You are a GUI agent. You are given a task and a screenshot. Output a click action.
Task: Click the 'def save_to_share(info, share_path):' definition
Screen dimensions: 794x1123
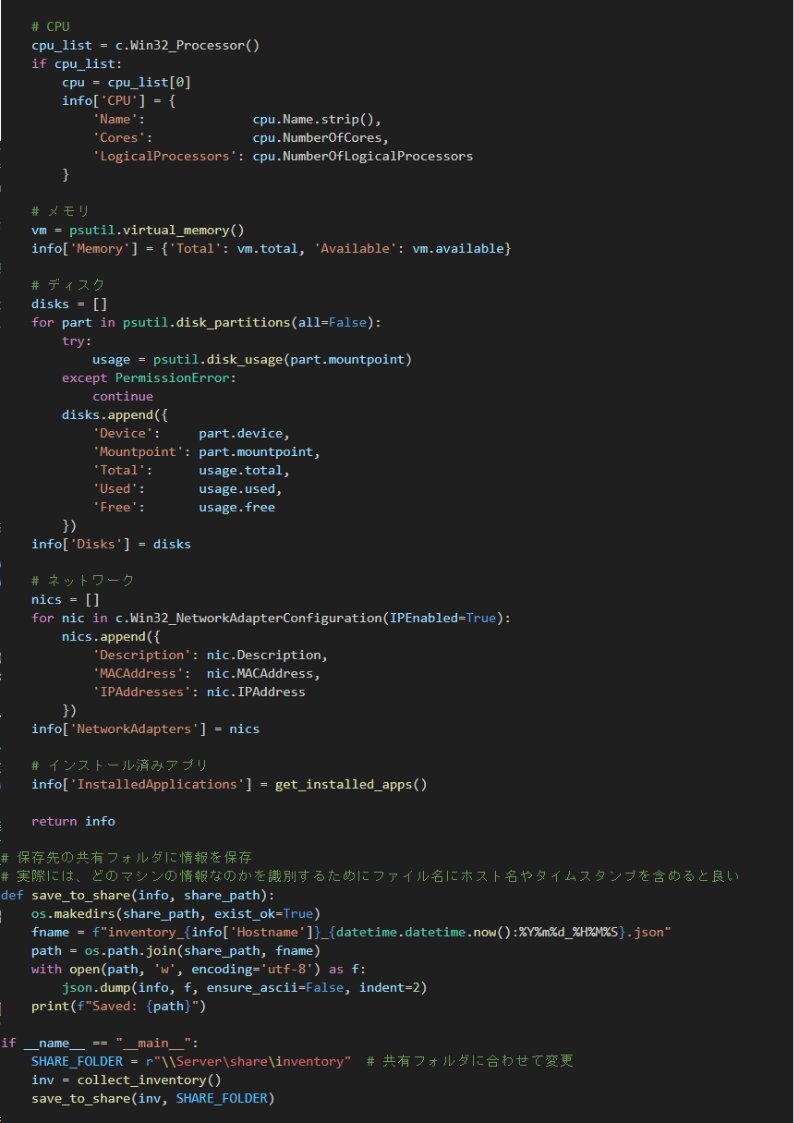[x=137, y=895]
